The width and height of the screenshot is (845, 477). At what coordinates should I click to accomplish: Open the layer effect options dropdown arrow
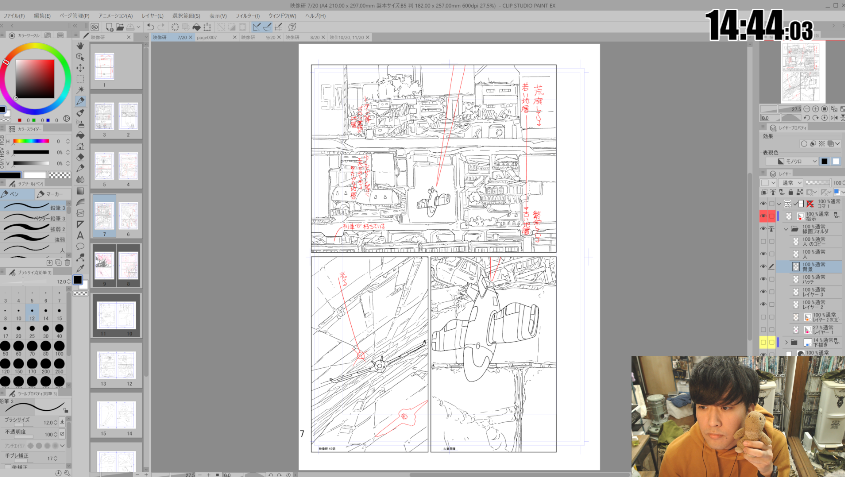pyautogui.click(x=838, y=143)
